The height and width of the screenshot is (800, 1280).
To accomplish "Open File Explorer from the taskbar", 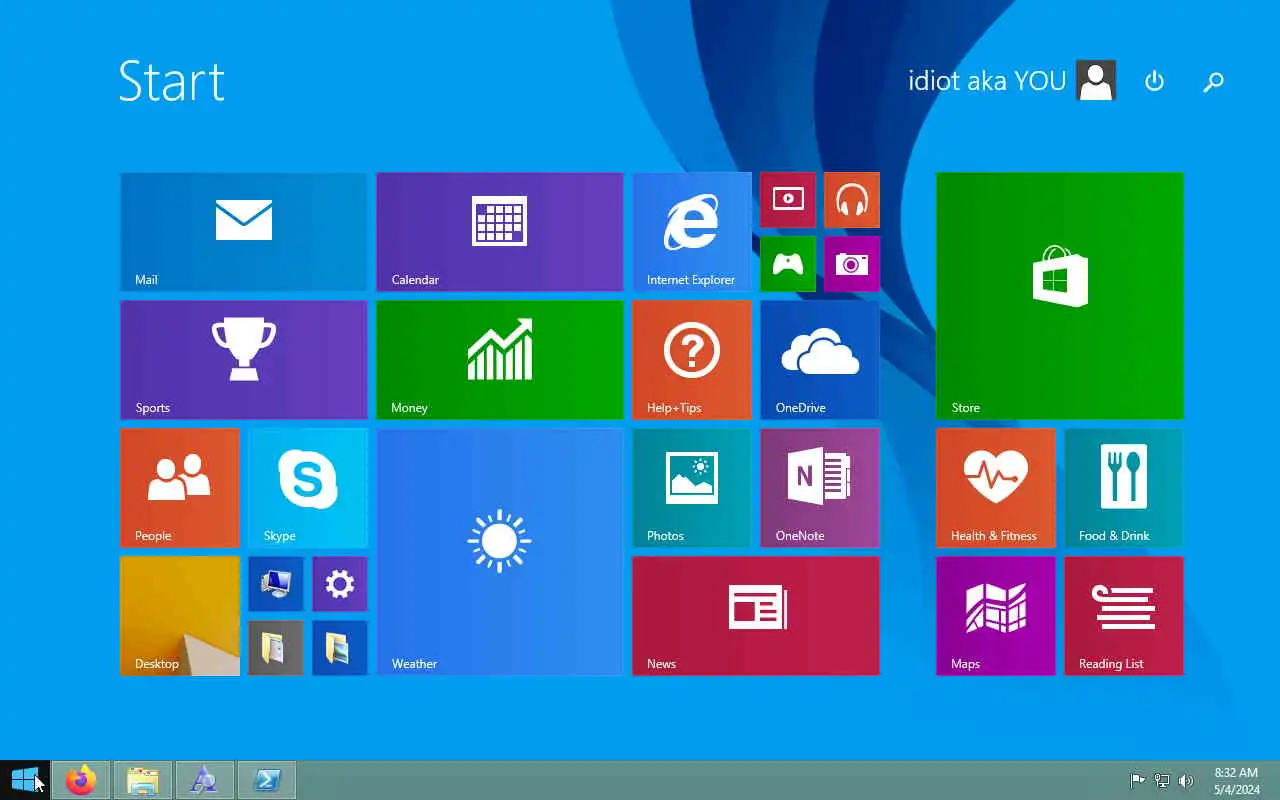I will click(x=143, y=780).
